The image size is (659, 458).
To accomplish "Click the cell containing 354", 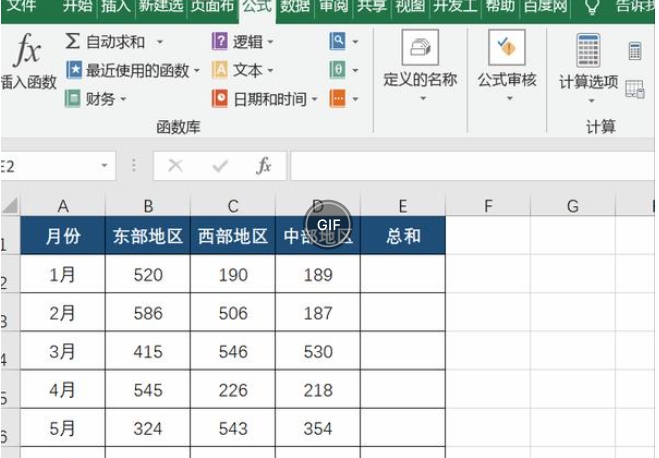I will coord(318,428).
